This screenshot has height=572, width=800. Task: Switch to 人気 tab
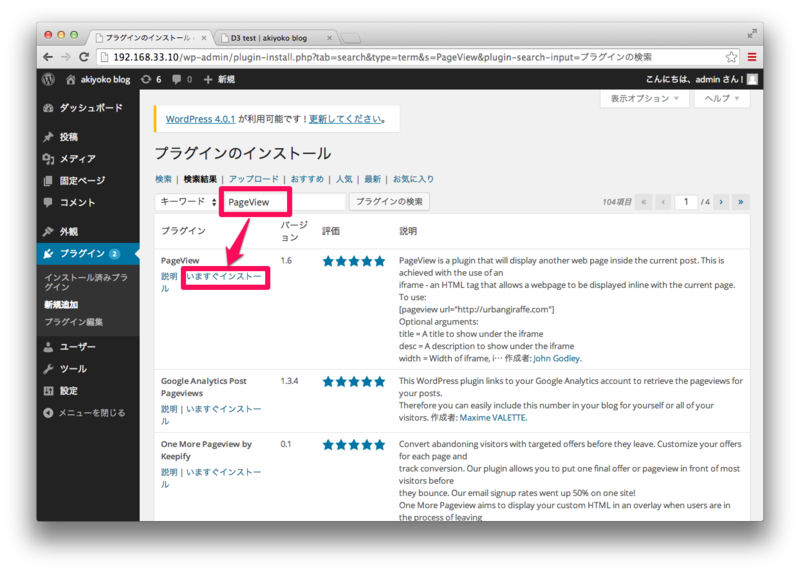pos(344,179)
